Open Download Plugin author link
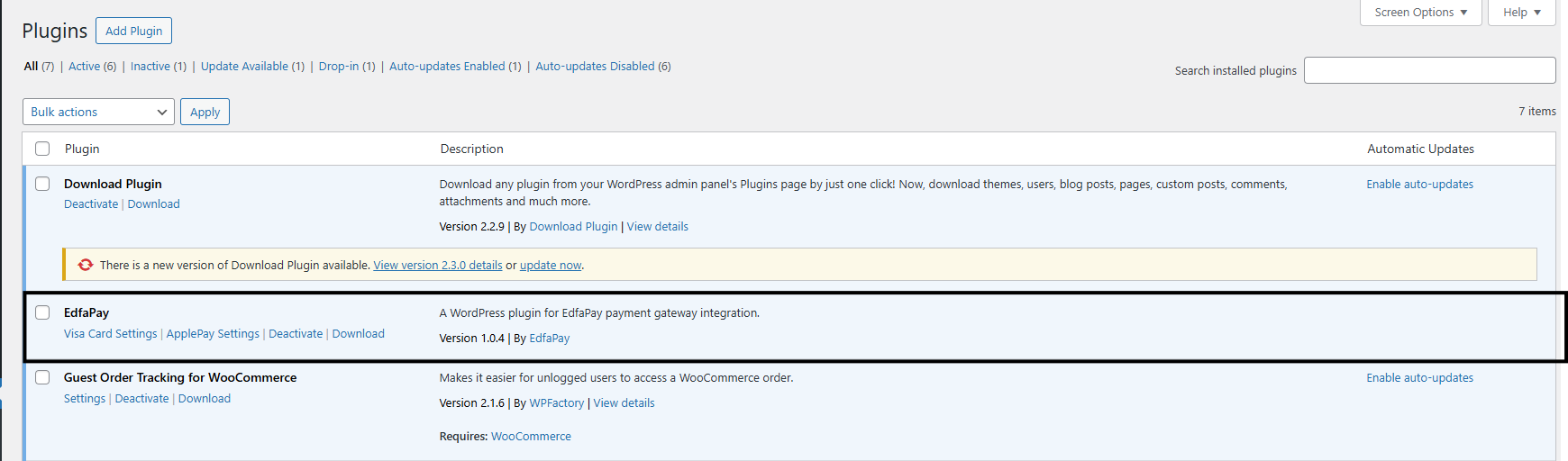1568x461 pixels. [573, 227]
